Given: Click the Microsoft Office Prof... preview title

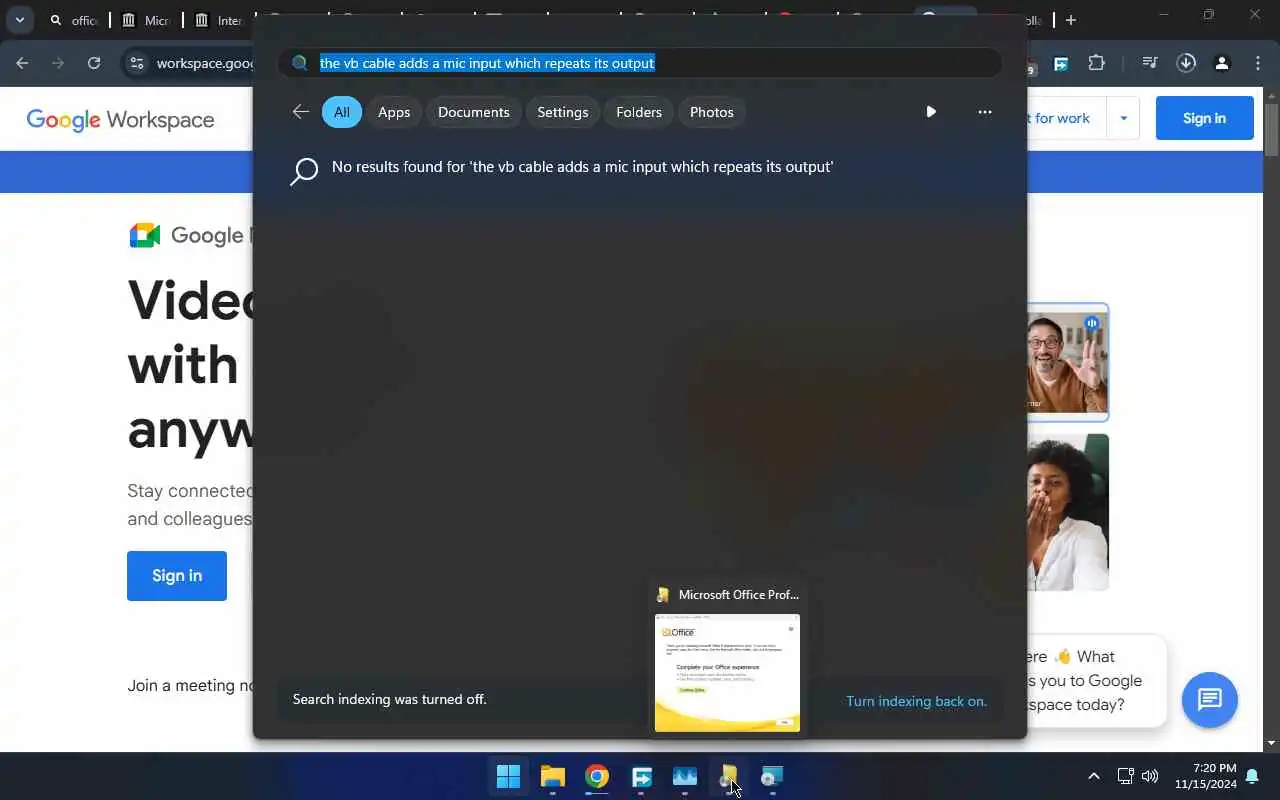Looking at the screenshot, I should (739, 594).
